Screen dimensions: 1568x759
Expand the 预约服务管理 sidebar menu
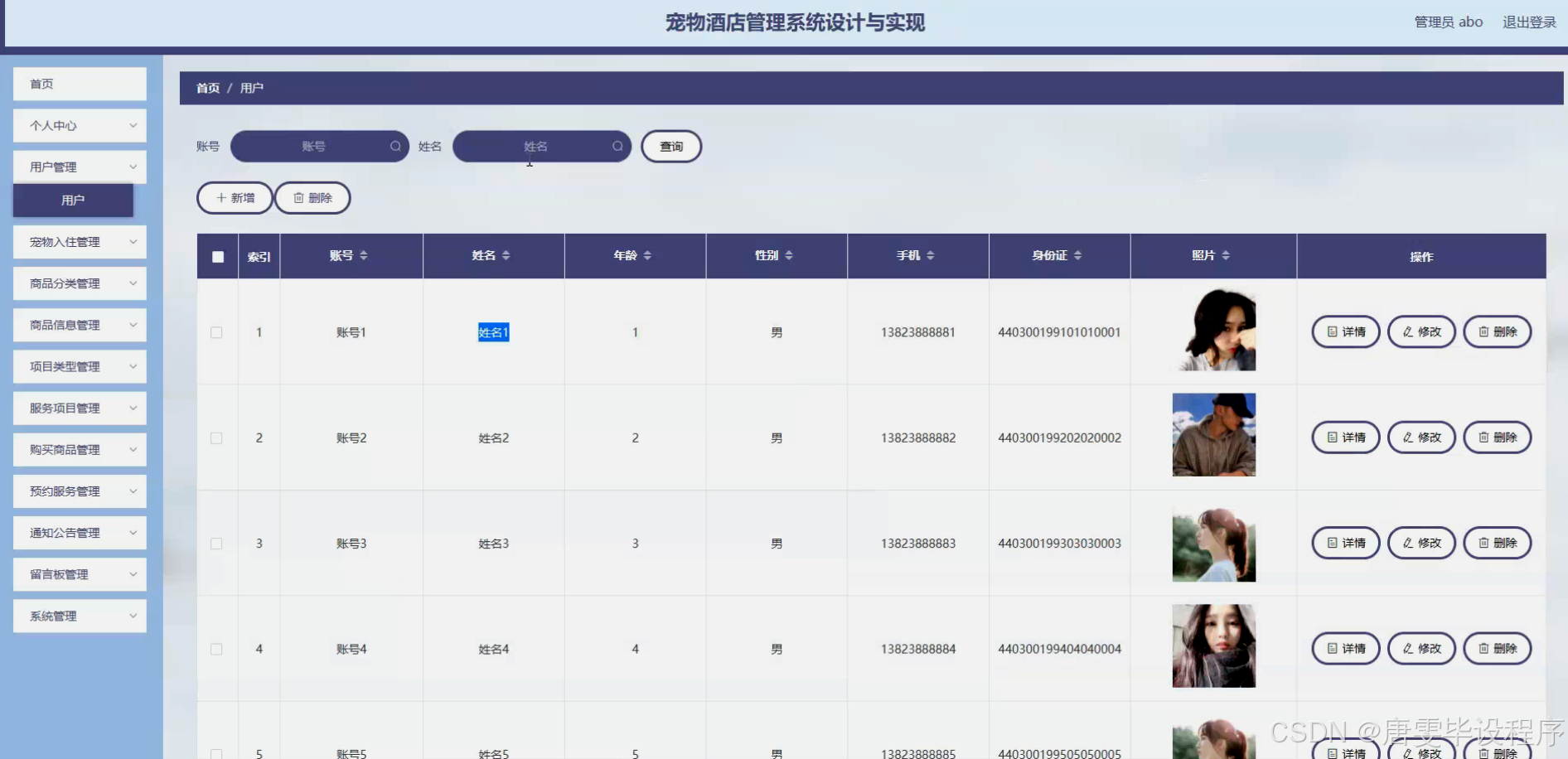tap(80, 491)
